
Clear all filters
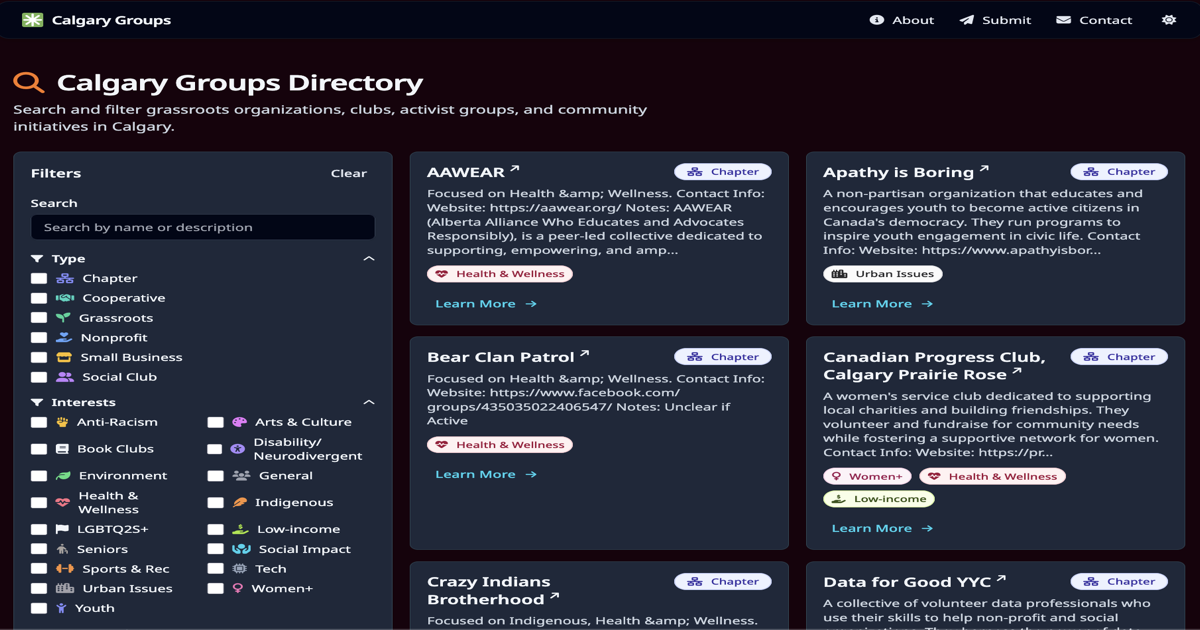pos(349,173)
